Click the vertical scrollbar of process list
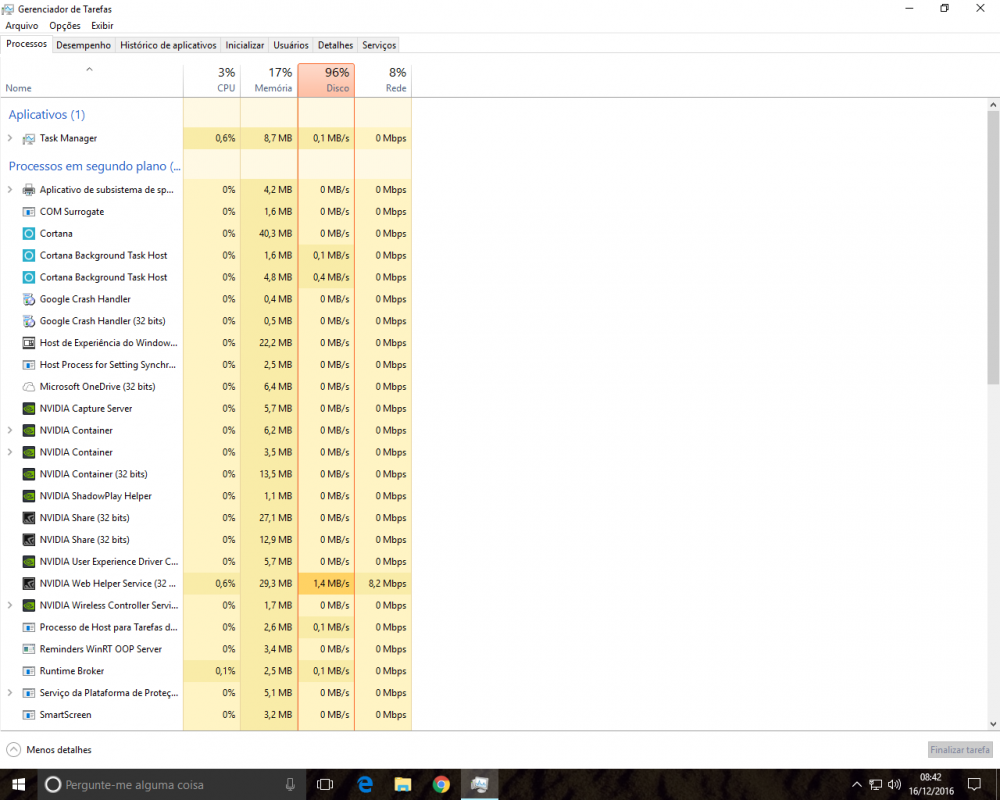The width and height of the screenshot is (1000, 800). pyautogui.click(x=992, y=250)
